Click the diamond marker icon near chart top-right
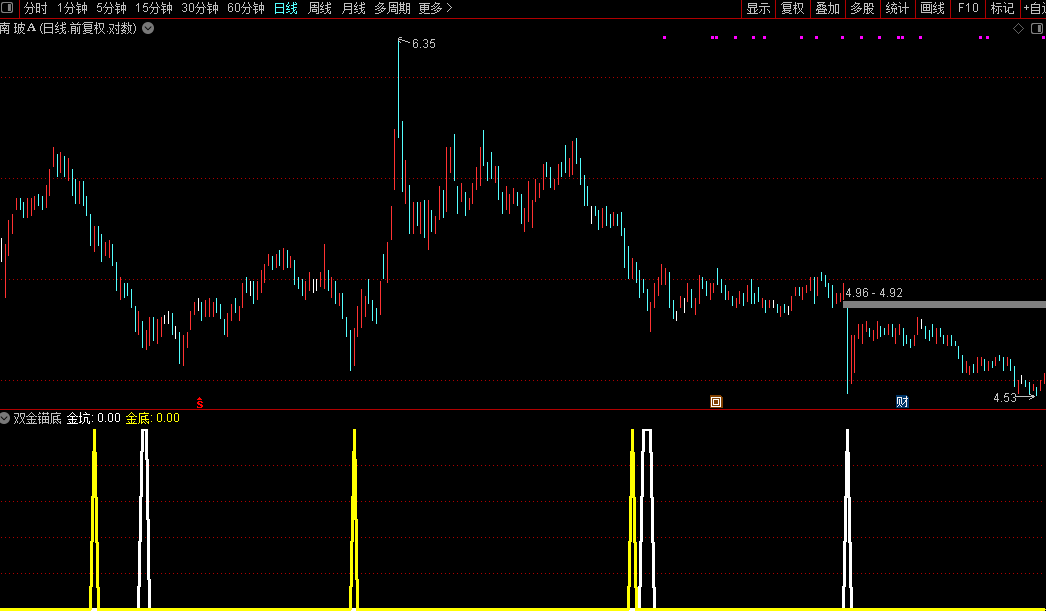The height and width of the screenshot is (611, 1046). 1018,29
